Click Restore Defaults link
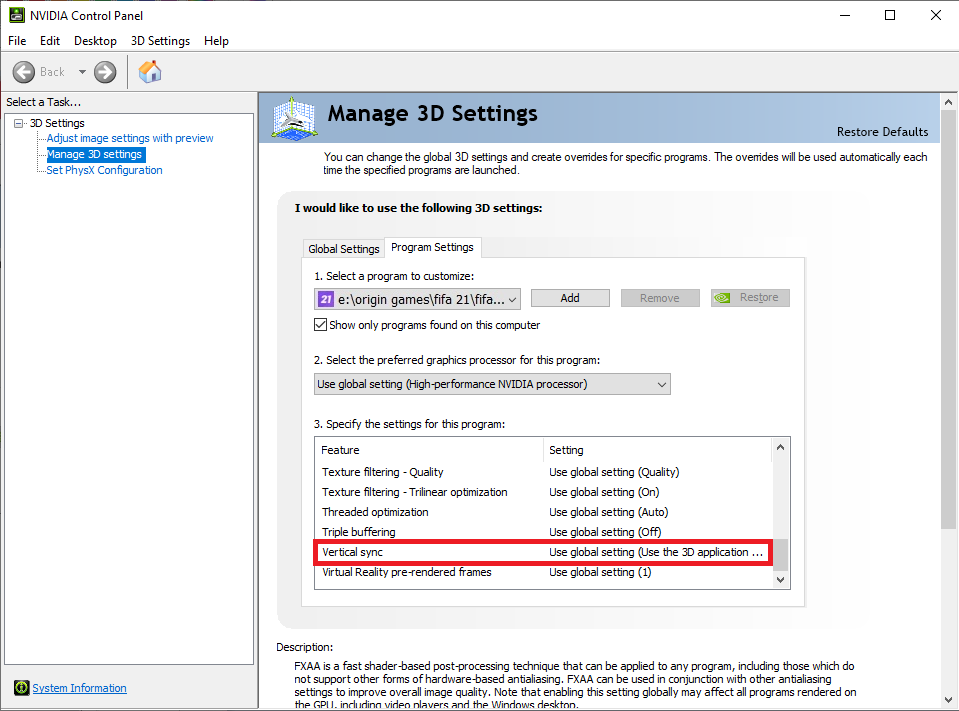This screenshot has height=711, width=959. (x=883, y=132)
